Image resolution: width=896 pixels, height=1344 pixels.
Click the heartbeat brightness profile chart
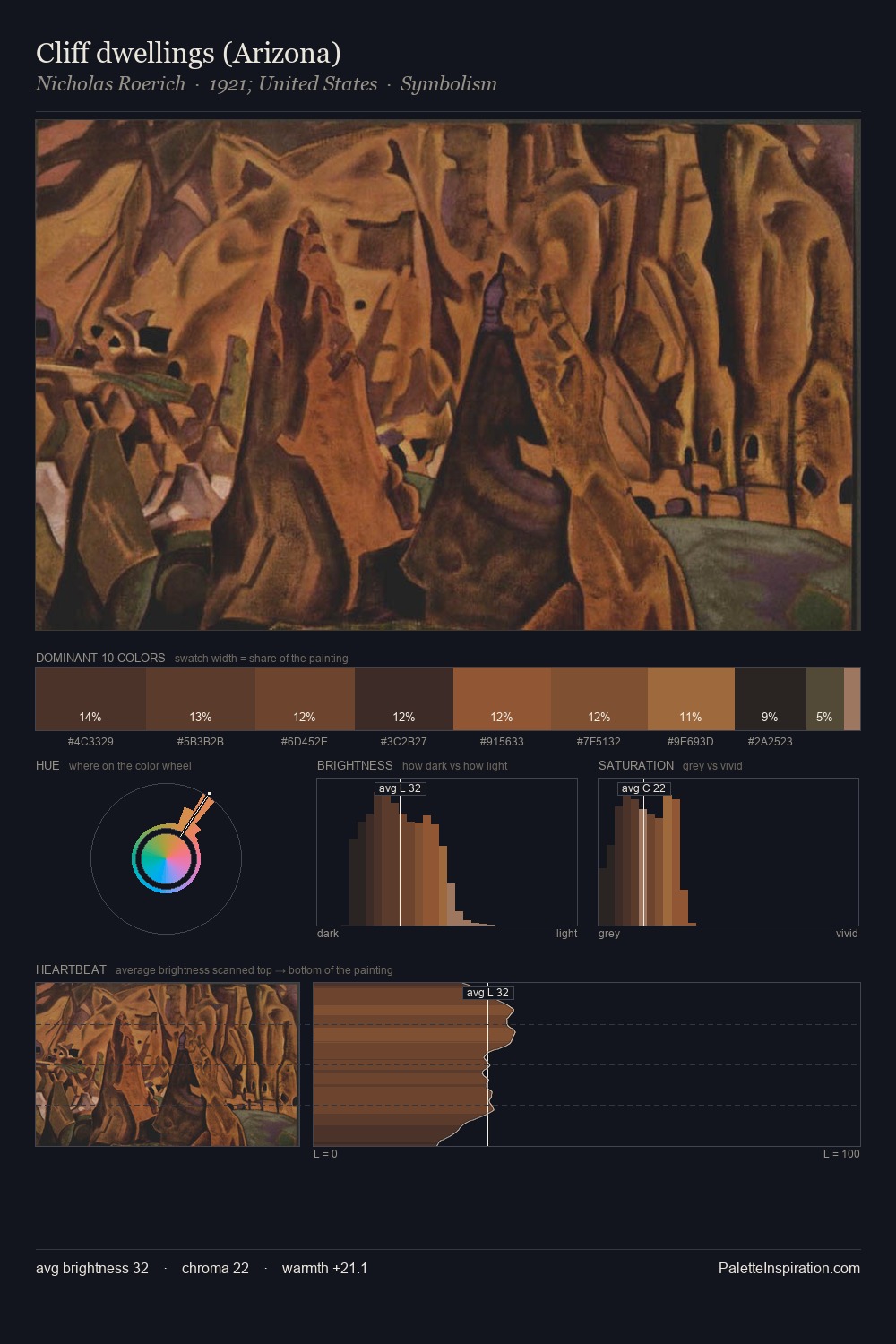click(x=587, y=1064)
